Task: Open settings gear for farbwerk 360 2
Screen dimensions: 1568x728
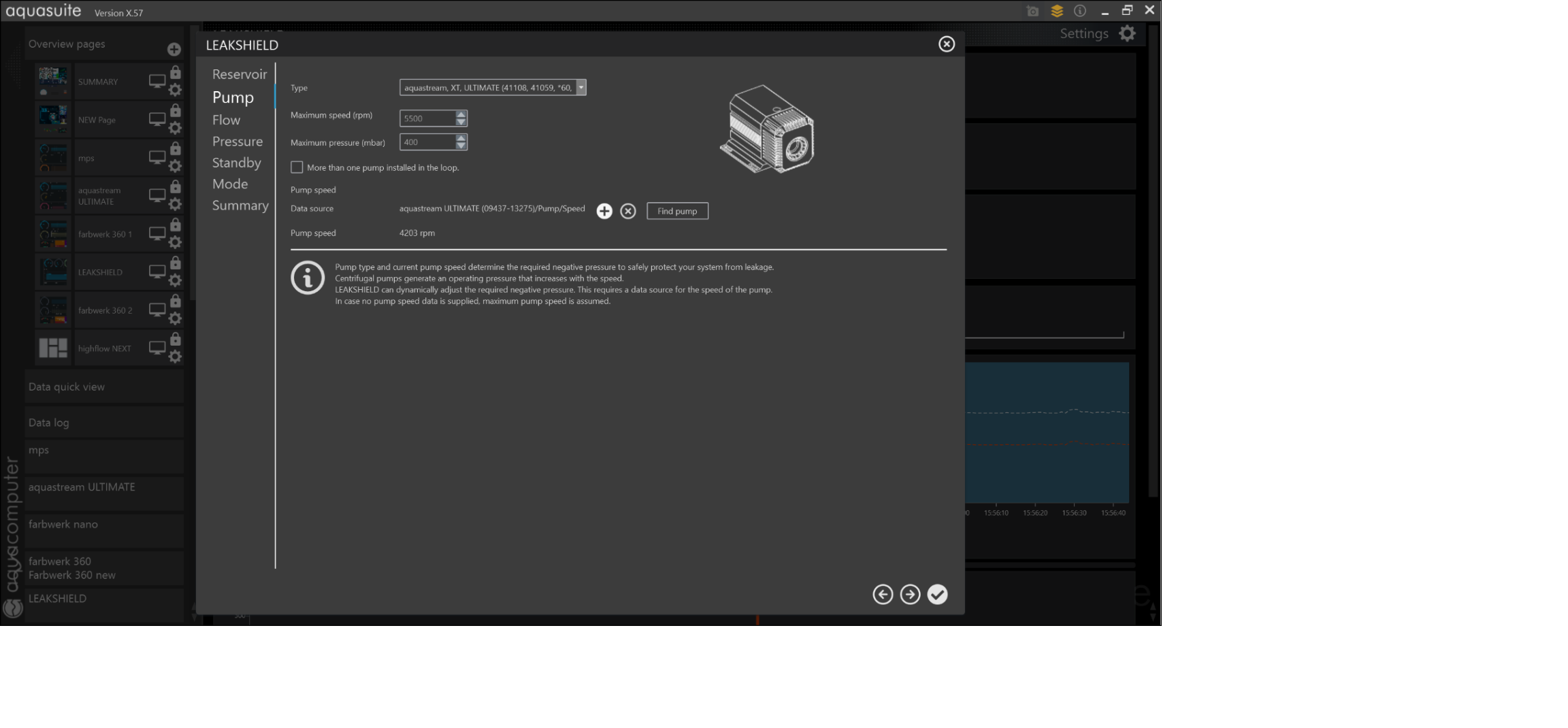Action: tap(175, 318)
